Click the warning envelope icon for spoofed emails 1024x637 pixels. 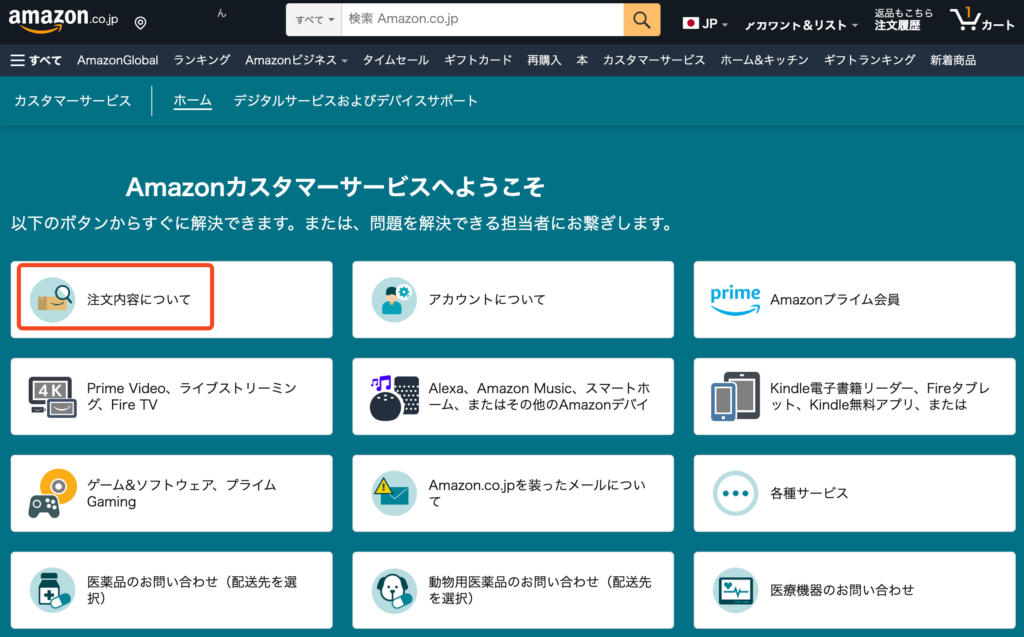tap(393, 493)
